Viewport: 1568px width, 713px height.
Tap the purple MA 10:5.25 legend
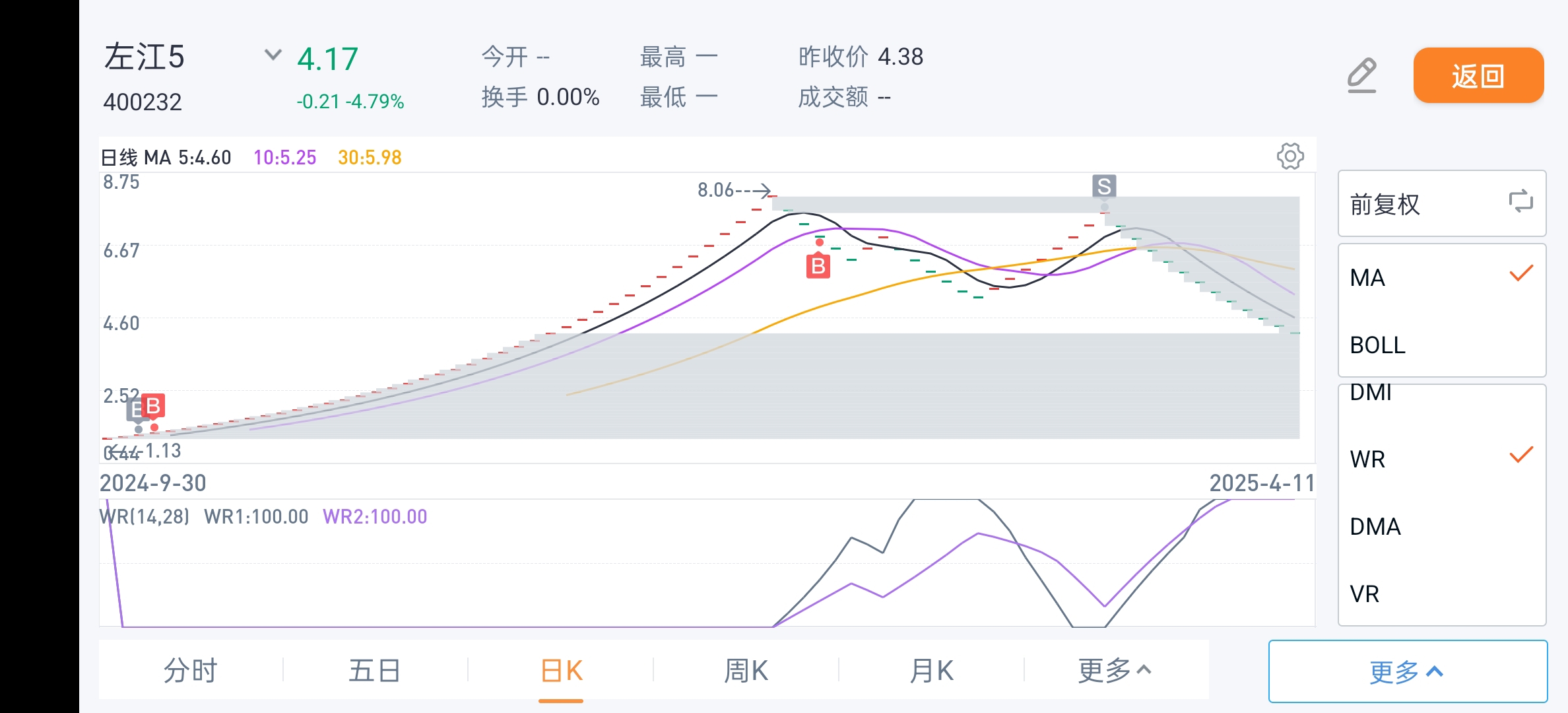[x=285, y=158]
